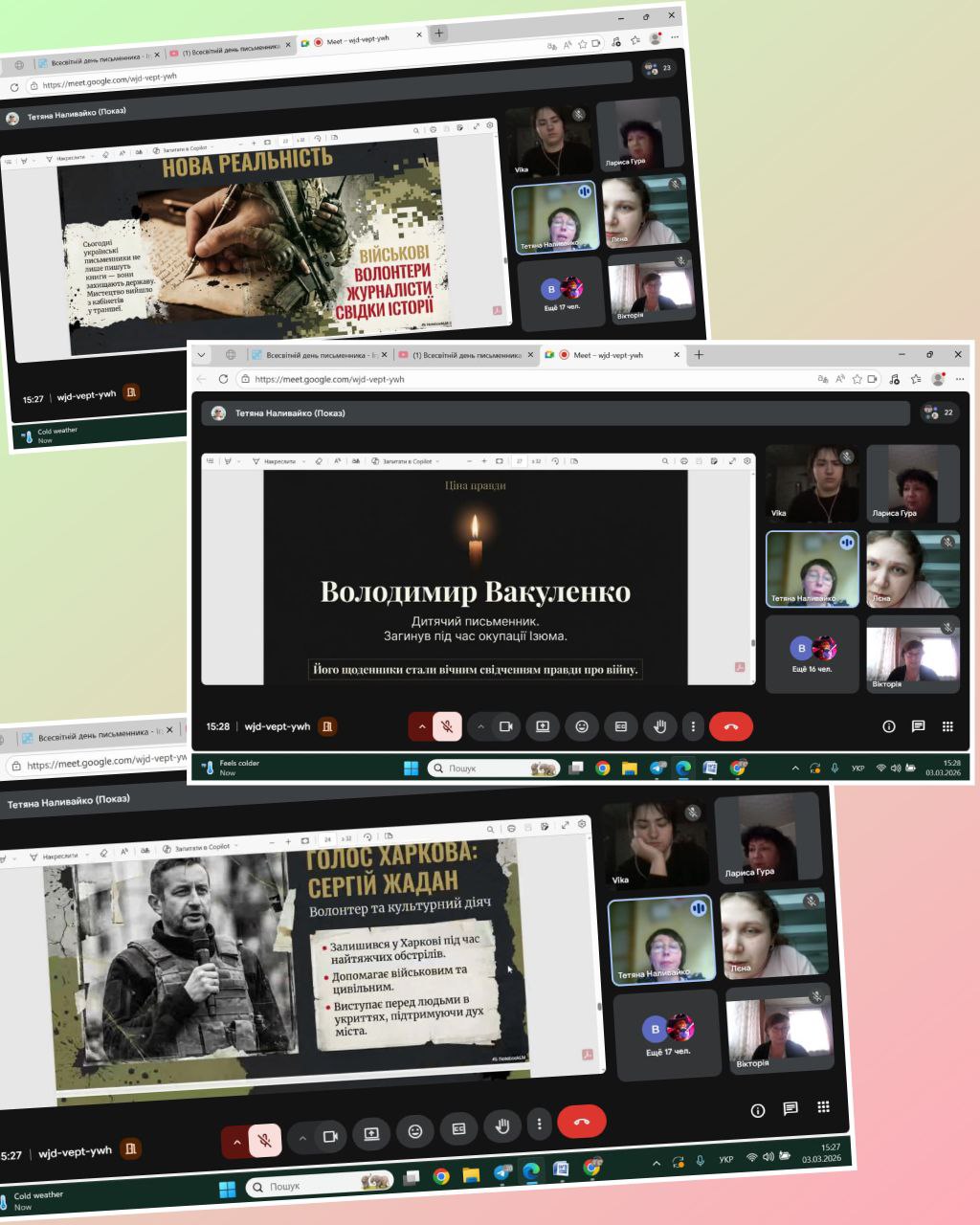Screen dimensions: 980x1225
Task: Click Telegram in the middle window's taskbar
Action: [657, 768]
